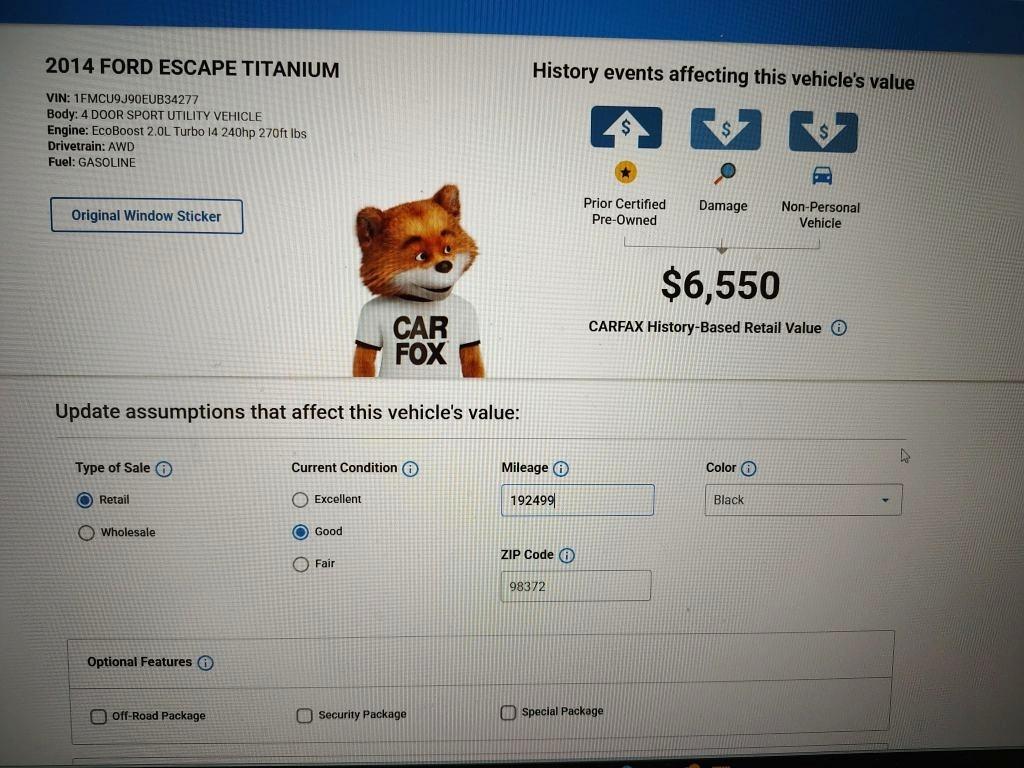Open the Optional Features info icon
This screenshot has width=1024, height=768.
(205, 663)
